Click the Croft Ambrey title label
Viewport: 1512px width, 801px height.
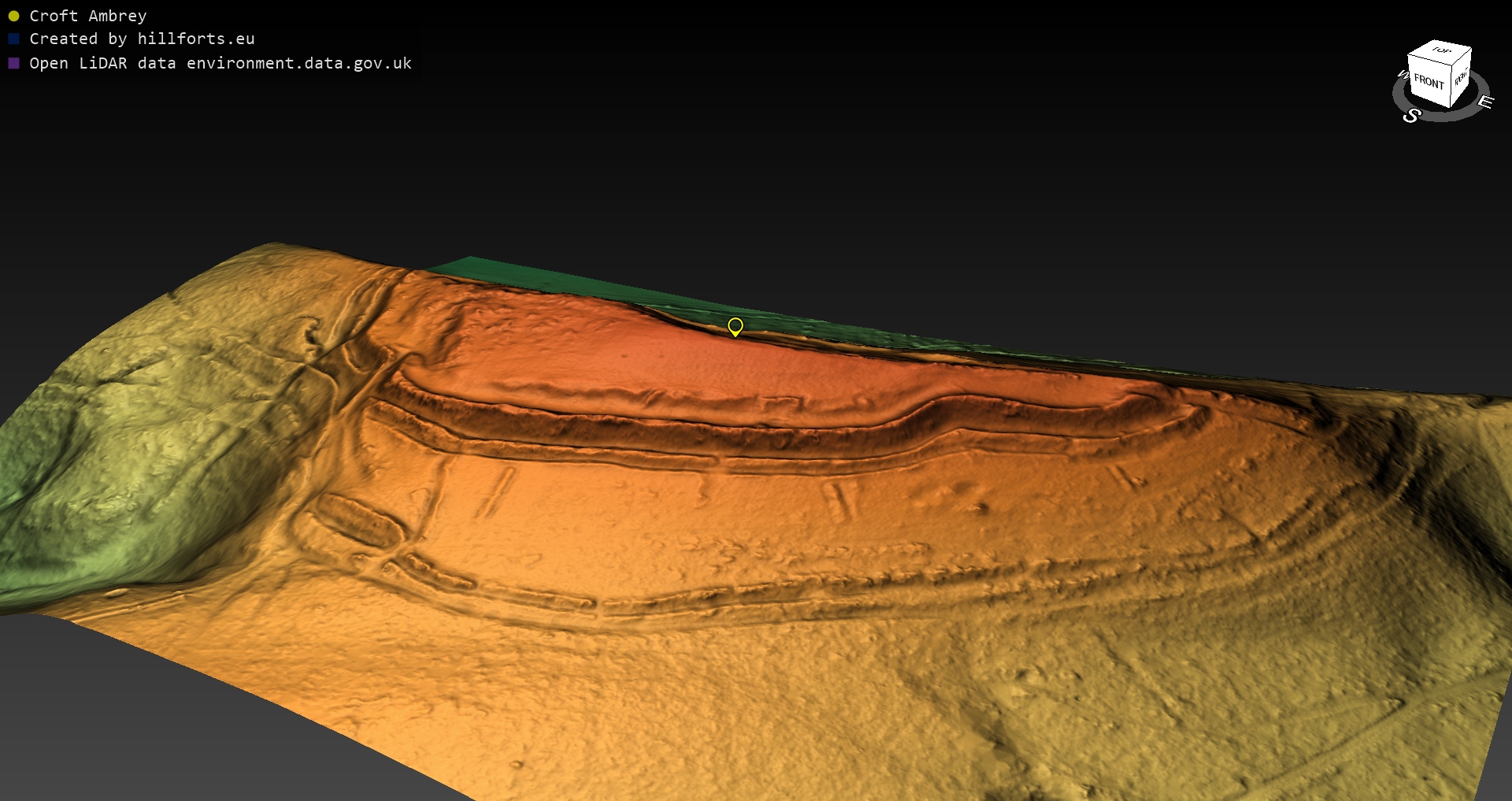[87, 16]
